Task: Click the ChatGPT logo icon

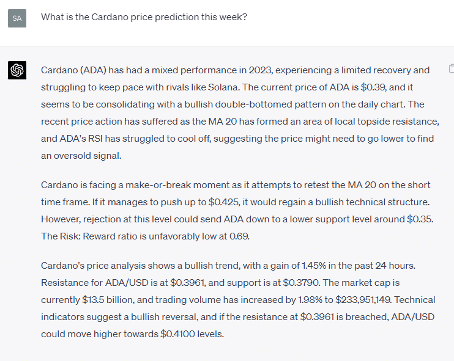Action: tap(17, 70)
